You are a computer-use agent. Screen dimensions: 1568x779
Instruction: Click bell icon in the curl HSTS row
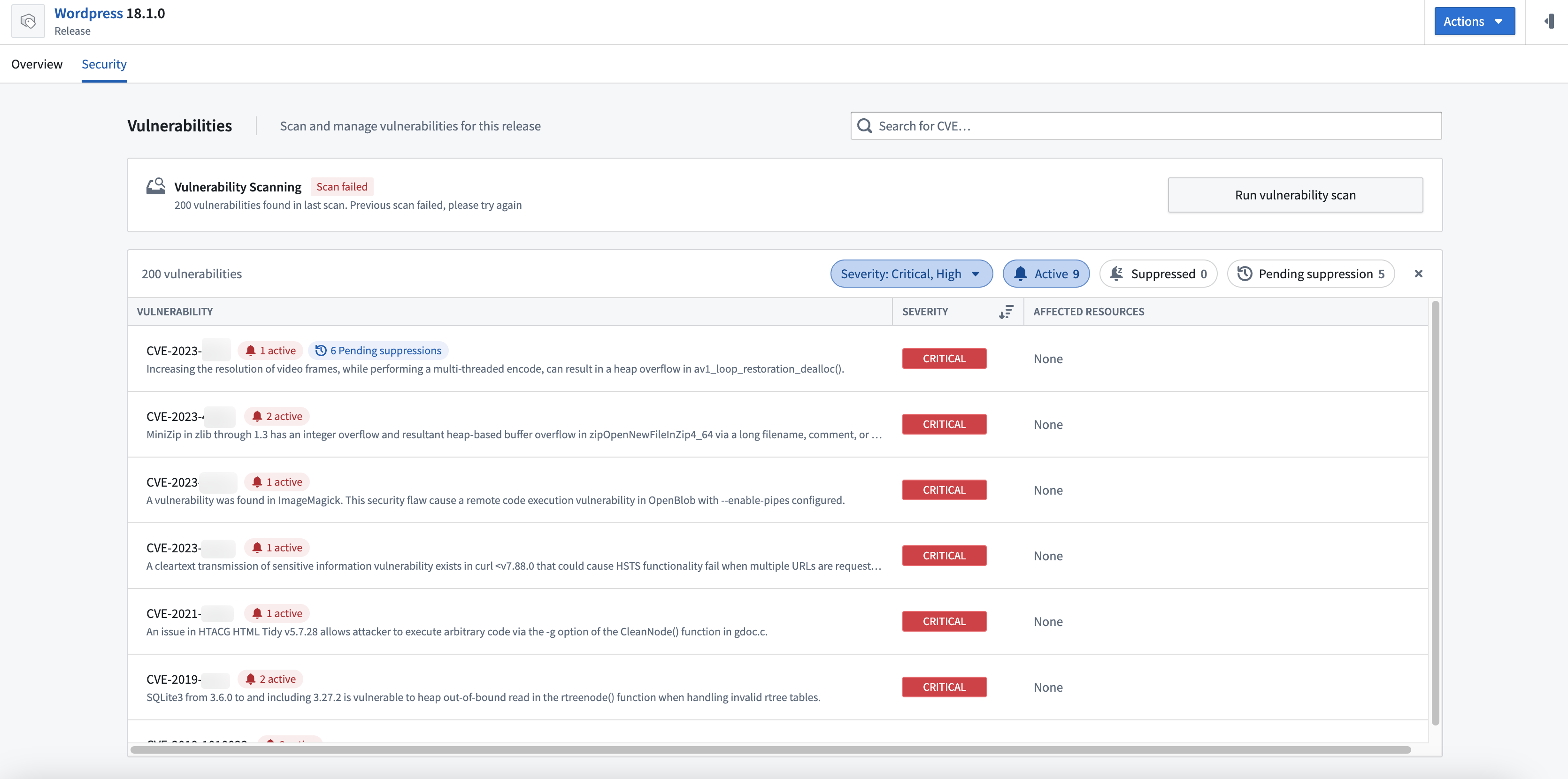pyautogui.click(x=257, y=548)
